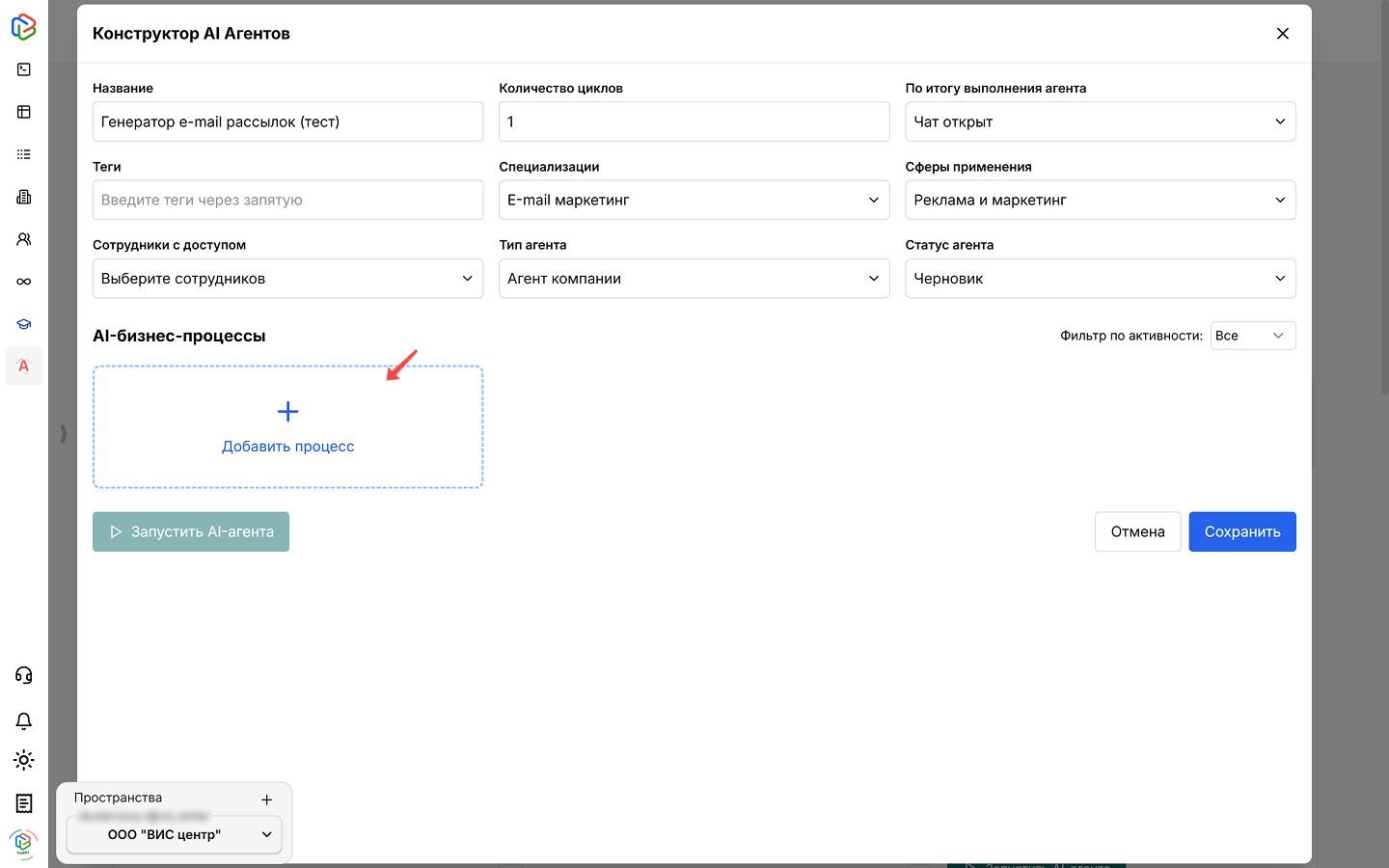Open the infinity icon in the sidebar
The height and width of the screenshot is (868, 1389).
click(x=24, y=282)
